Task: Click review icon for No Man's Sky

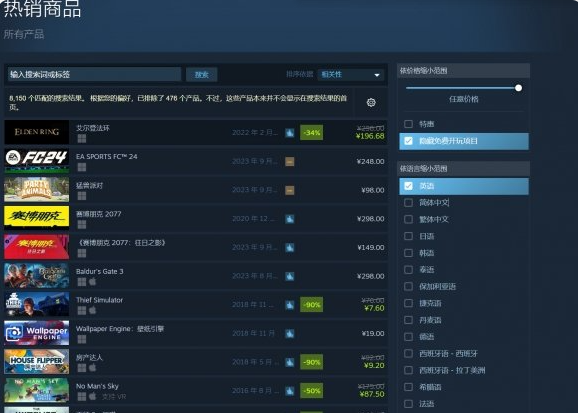Action: (290, 391)
